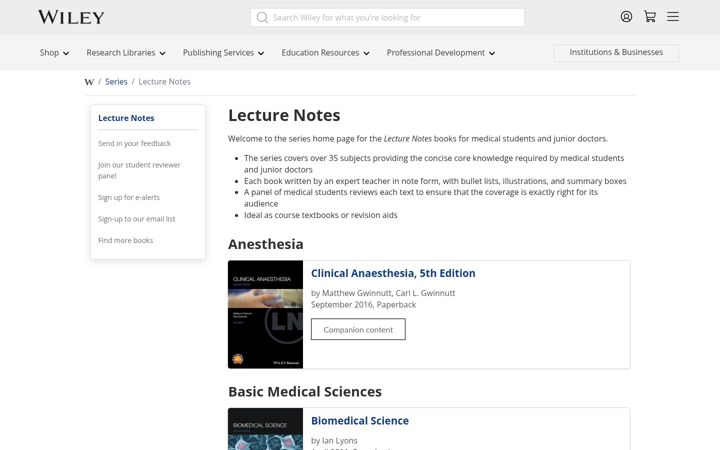Click the by Ian Lyons author text
Screen dimensions: 720x450
334,440
